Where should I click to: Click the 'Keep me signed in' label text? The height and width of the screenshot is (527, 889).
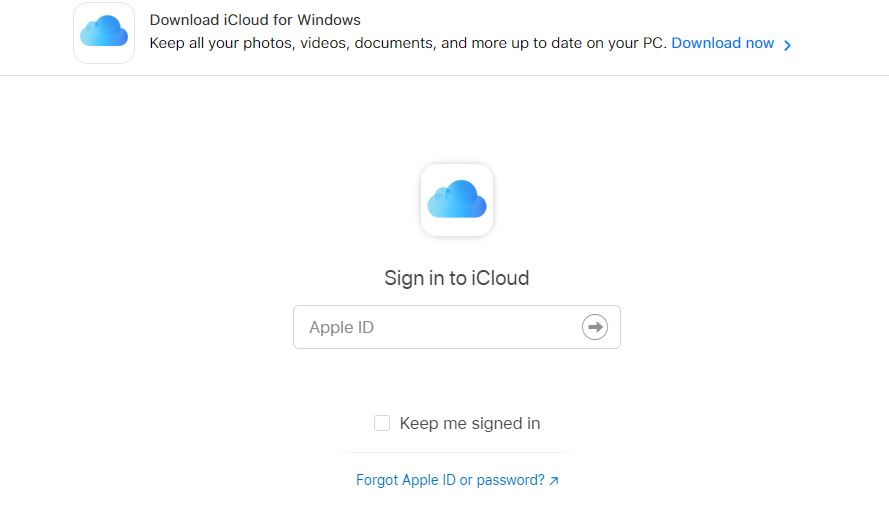469,423
